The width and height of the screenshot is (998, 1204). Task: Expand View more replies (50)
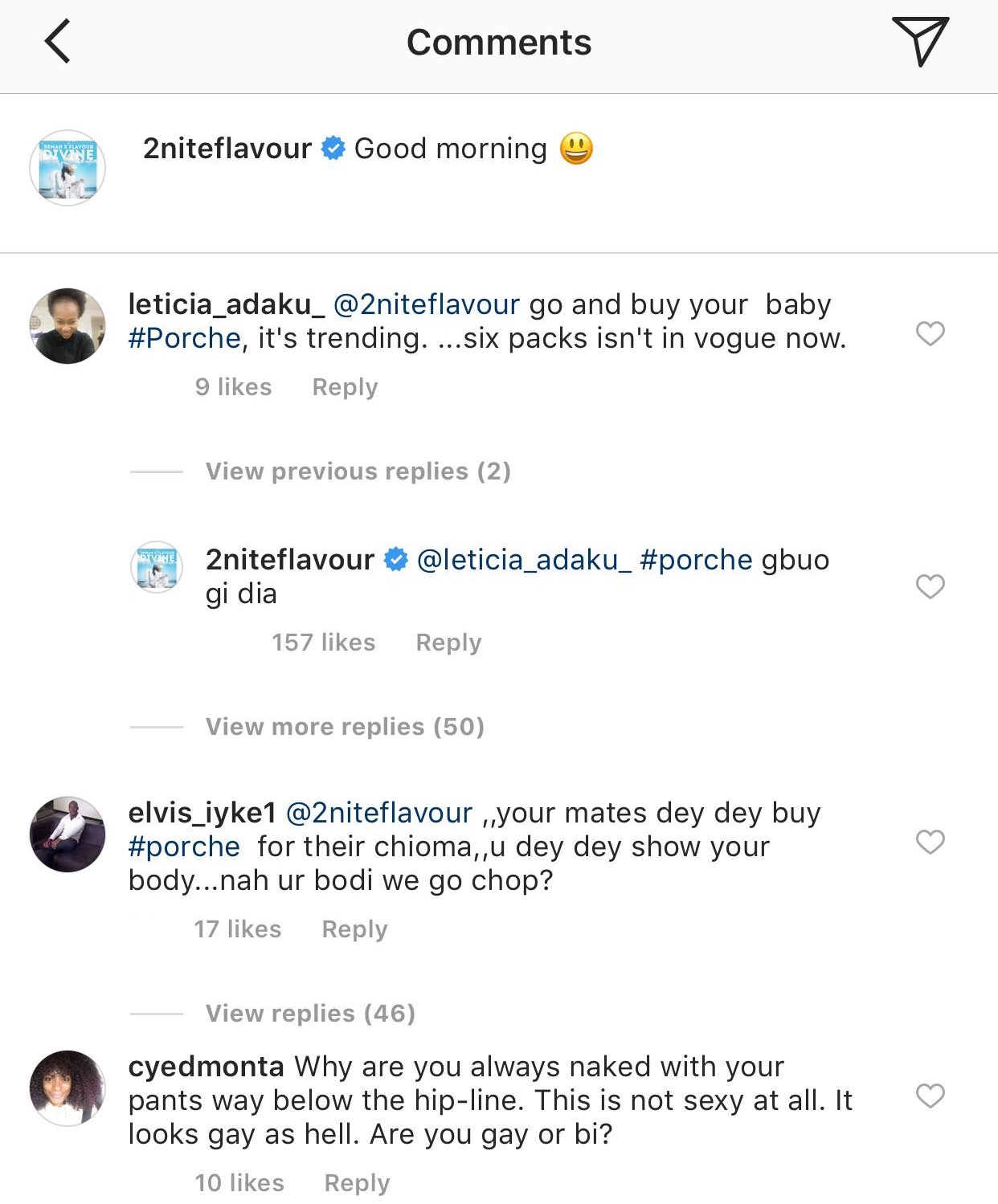point(345,727)
